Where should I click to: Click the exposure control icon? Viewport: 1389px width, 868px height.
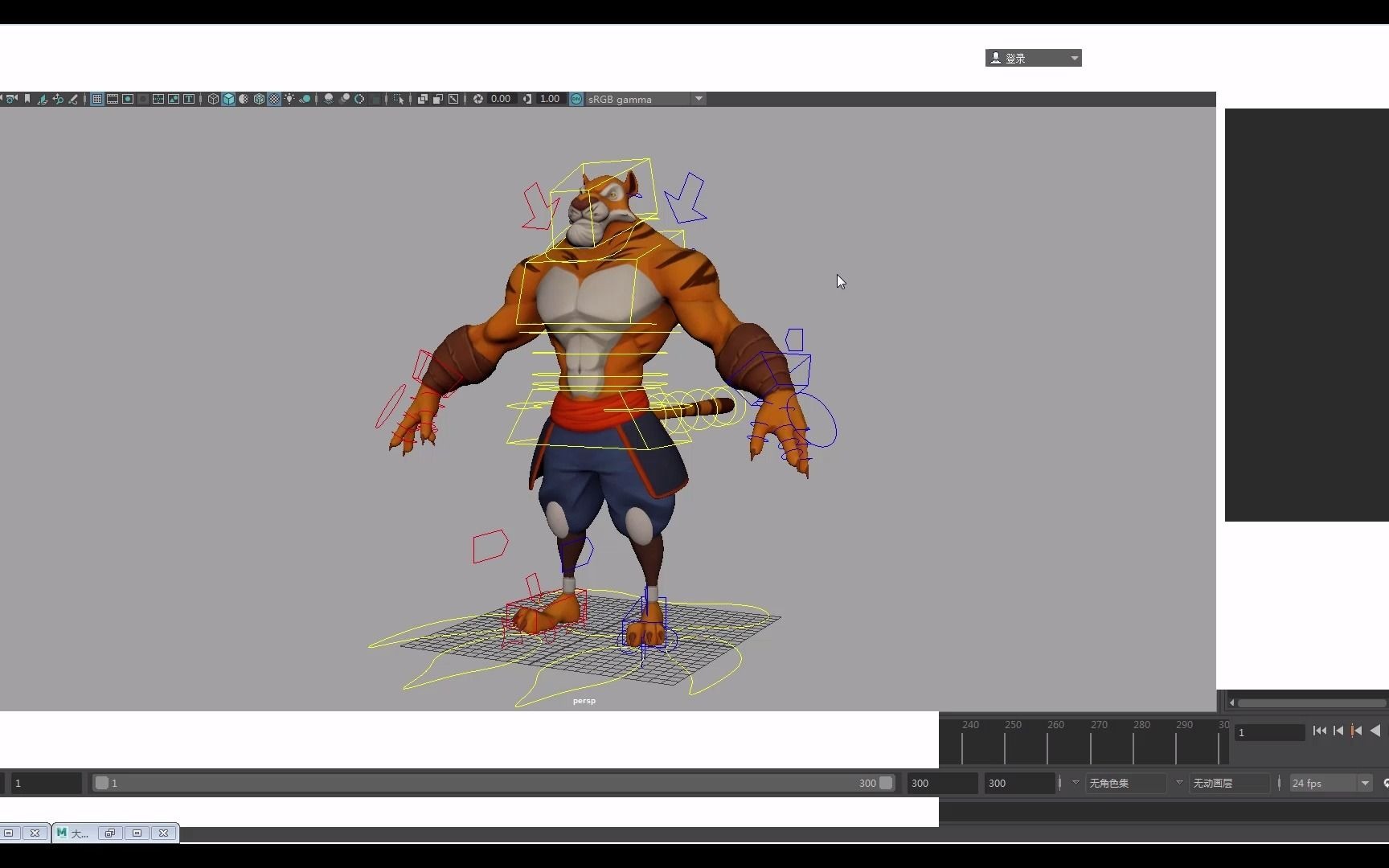tap(478, 99)
